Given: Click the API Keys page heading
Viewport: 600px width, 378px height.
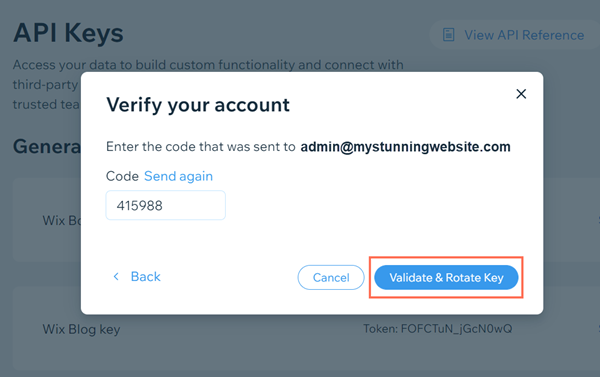Looking at the screenshot, I should coord(68,33).
